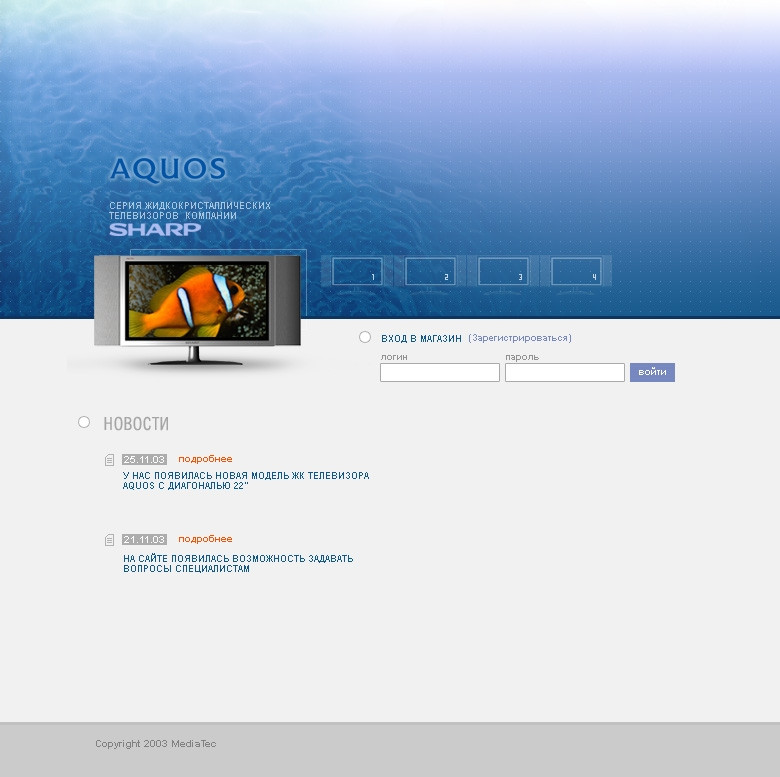Submit login with the войти button
780x777 pixels.
click(x=652, y=373)
